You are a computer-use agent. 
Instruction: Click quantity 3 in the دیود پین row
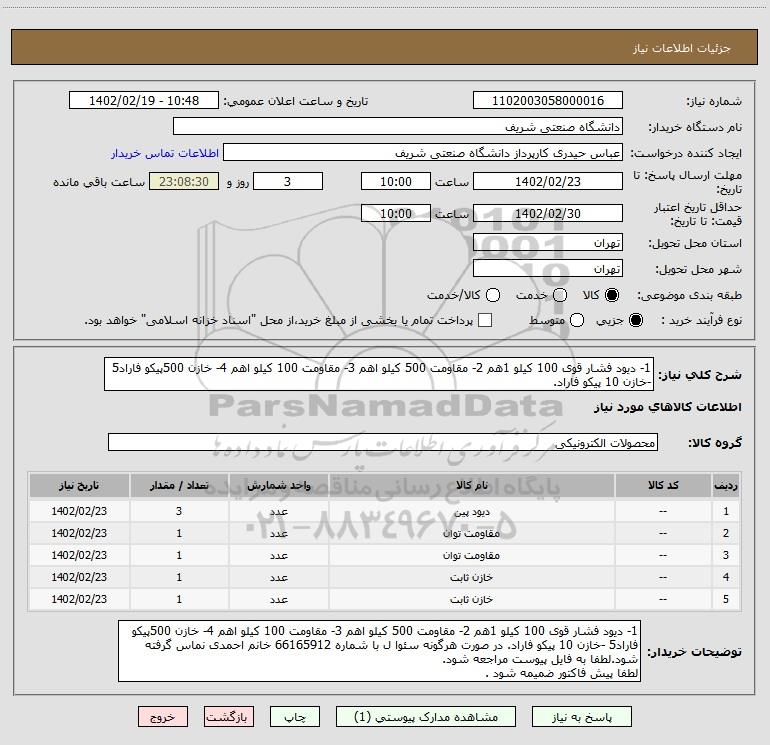pos(179,511)
